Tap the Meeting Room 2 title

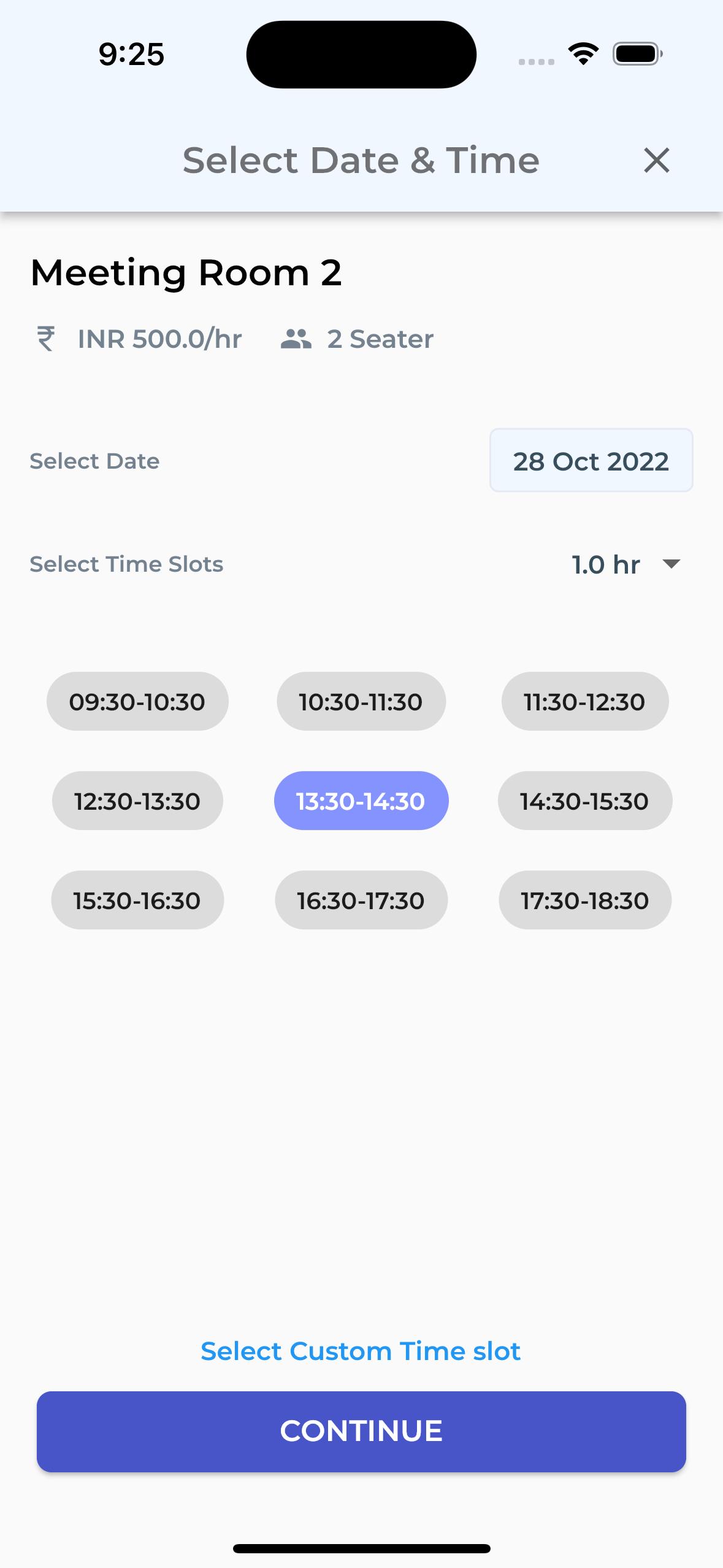click(x=186, y=272)
